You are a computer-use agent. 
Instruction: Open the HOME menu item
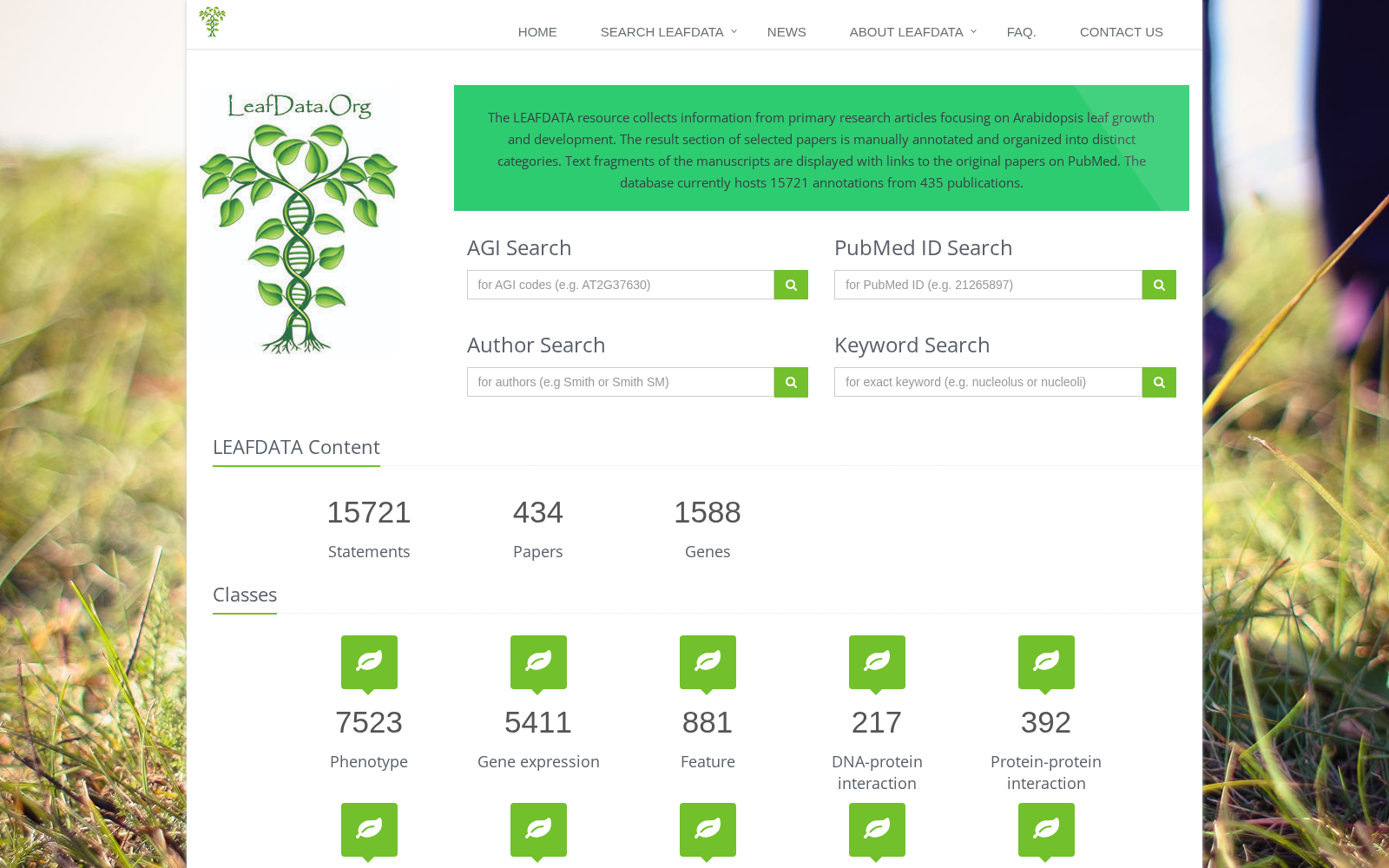pyautogui.click(x=537, y=32)
